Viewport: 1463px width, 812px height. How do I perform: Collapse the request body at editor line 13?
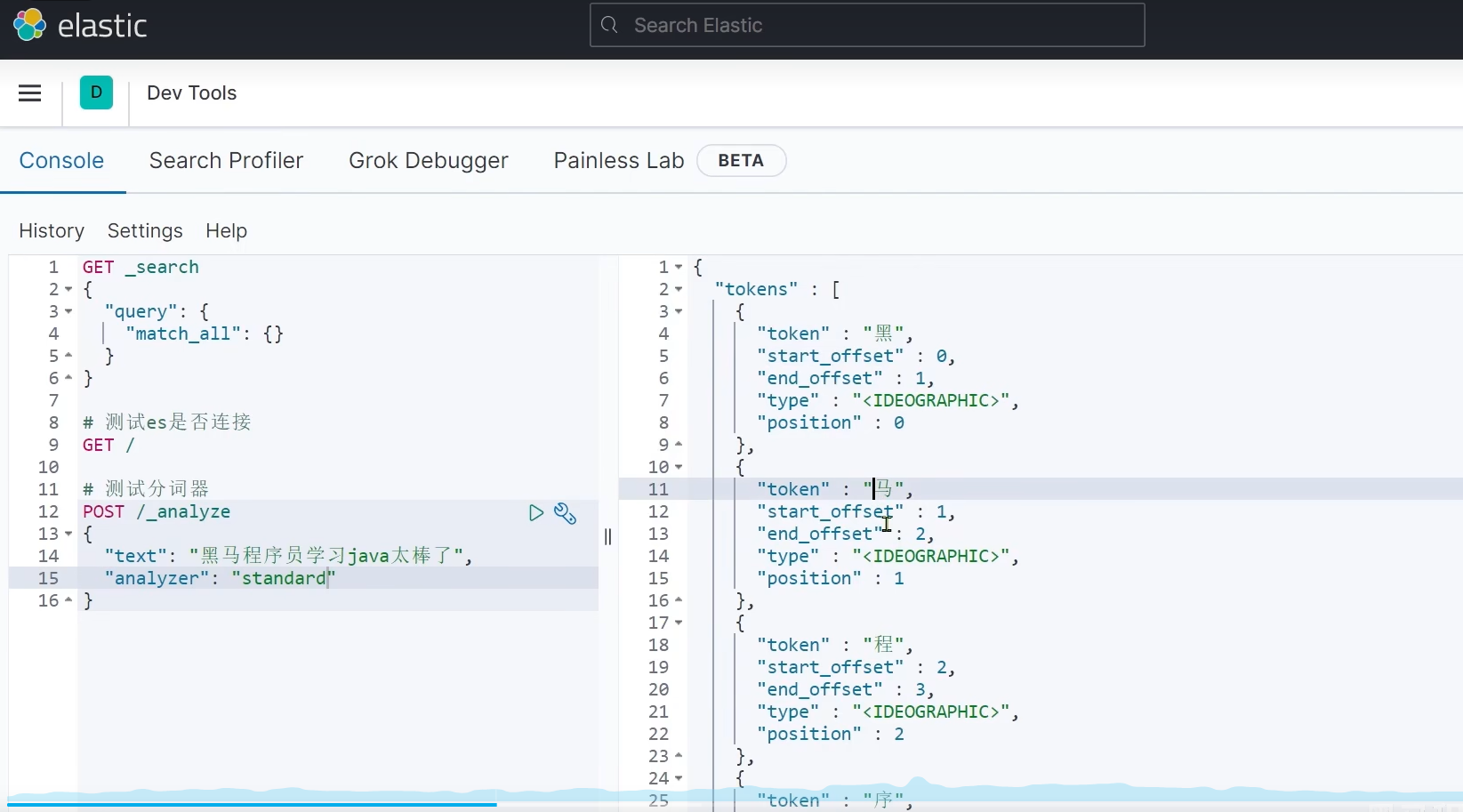[68, 535]
